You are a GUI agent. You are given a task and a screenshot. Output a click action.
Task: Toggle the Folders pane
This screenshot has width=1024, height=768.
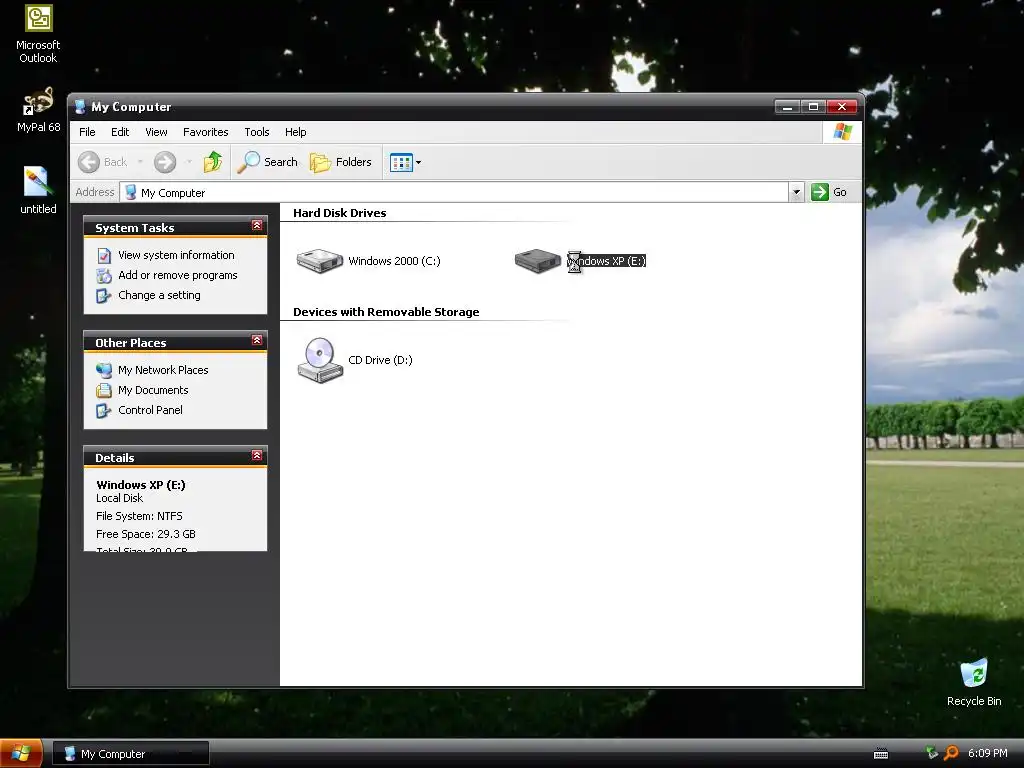[x=341, y=162]
